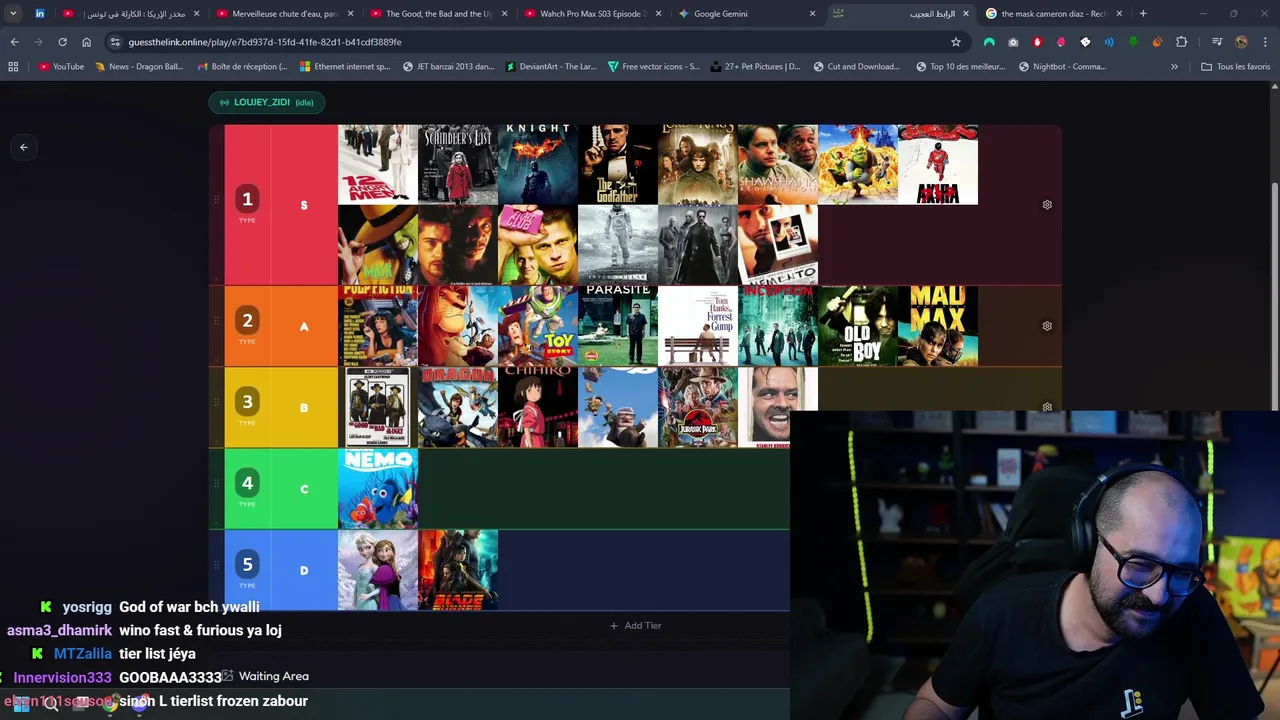Reload the current page
The height and width of the screenshot is (720, 1280).
62,42
